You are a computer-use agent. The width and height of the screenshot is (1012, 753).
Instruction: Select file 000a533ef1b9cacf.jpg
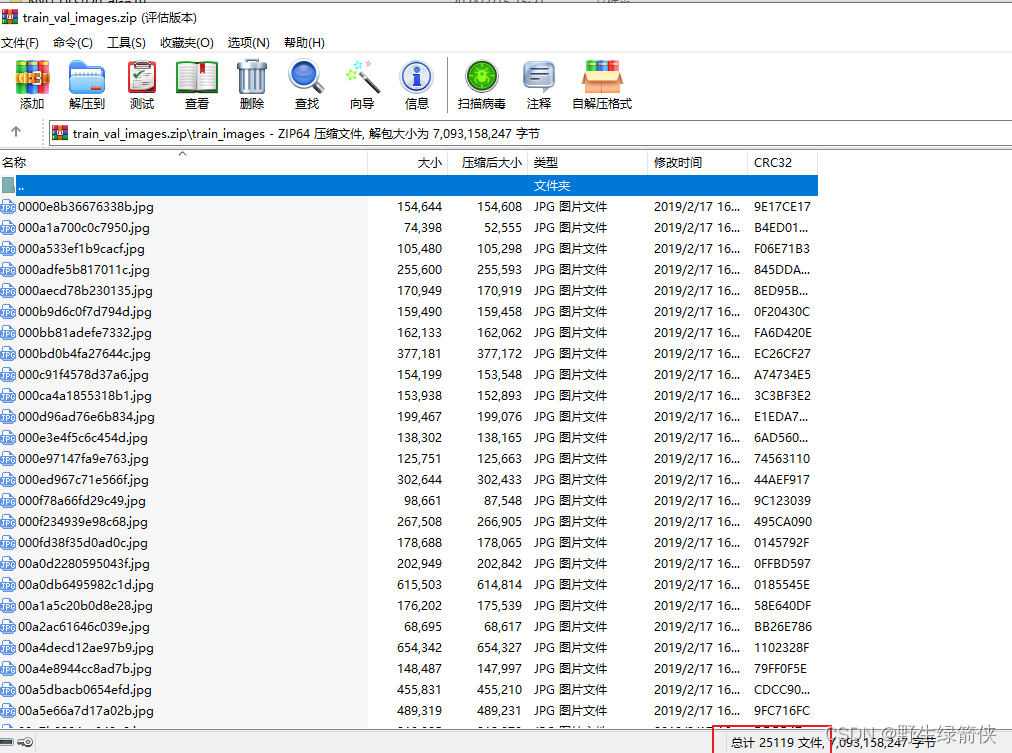[x=81, y=249]
